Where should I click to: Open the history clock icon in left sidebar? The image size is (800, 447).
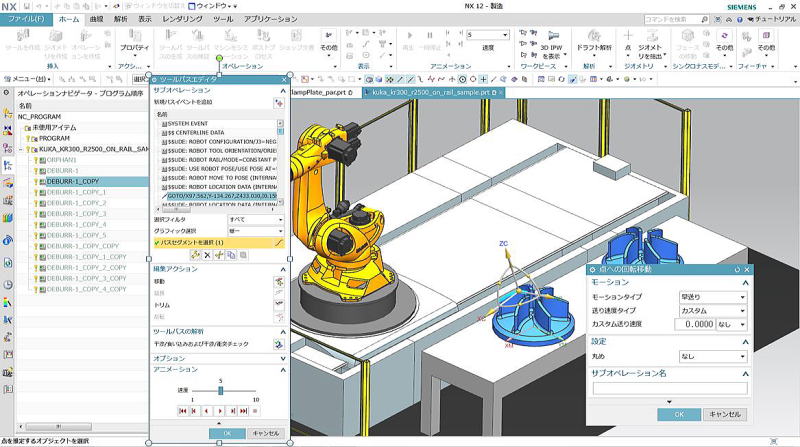click(x=8, y=285)
